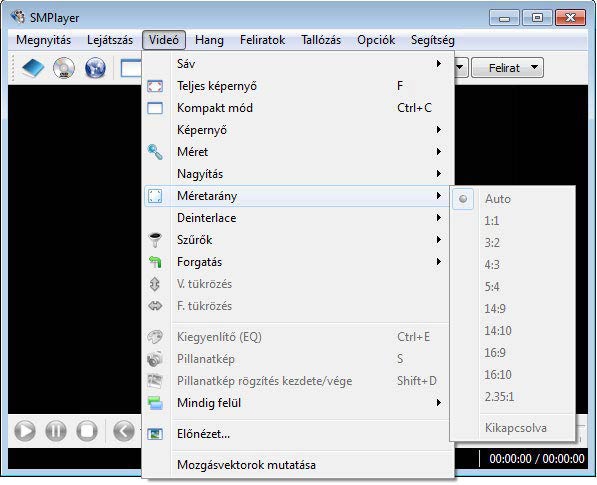The width and height of the screenshot is (597, 485).
Task: Click the Forgatás green arrow icon
Action: pyautogui.click(x=155, y=262)
